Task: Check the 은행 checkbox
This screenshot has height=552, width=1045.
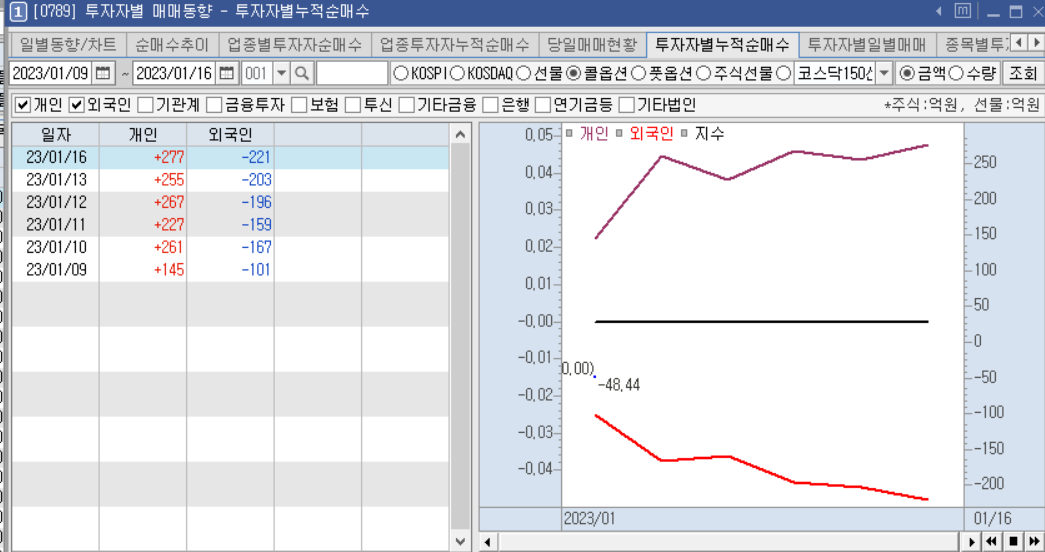Action: [491, 105]
